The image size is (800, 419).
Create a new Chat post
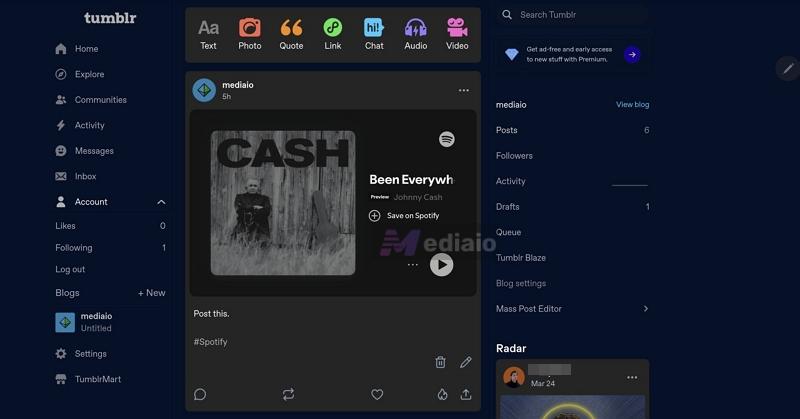pos(374,34)
